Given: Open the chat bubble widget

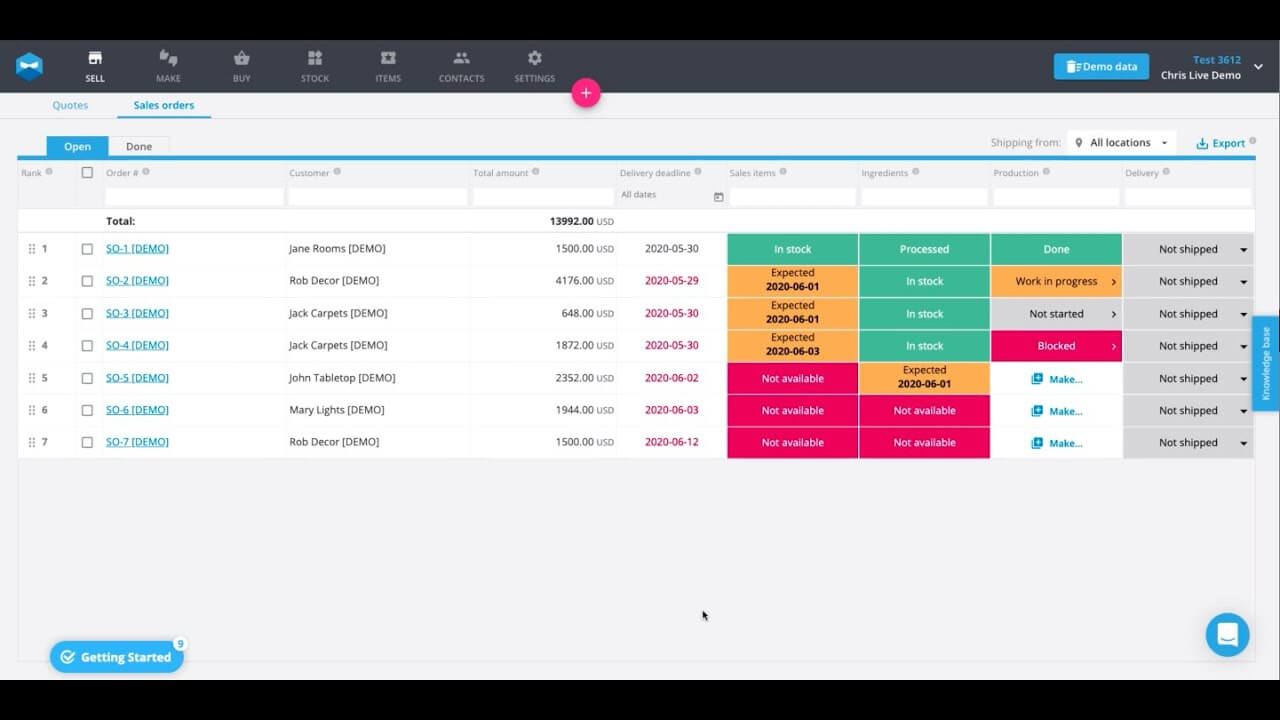Looking at the screenshot, I should tap(1227, 635).
